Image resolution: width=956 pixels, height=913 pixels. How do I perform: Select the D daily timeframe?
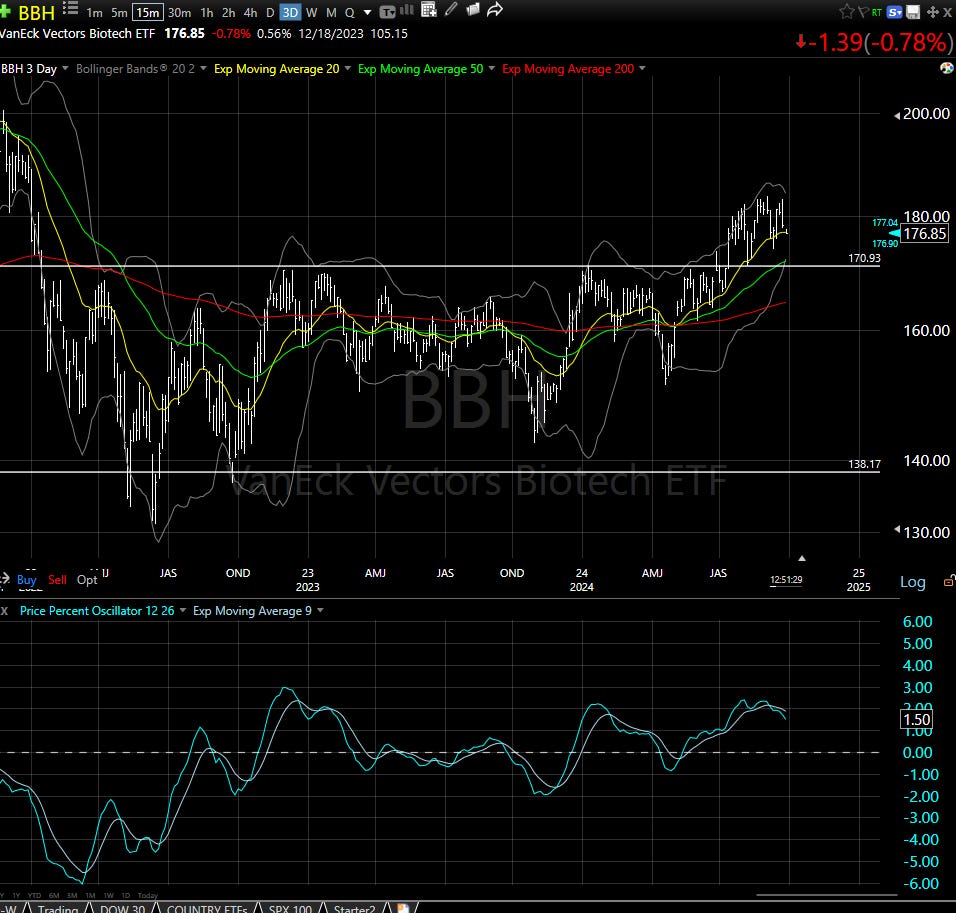coord(270,12)
